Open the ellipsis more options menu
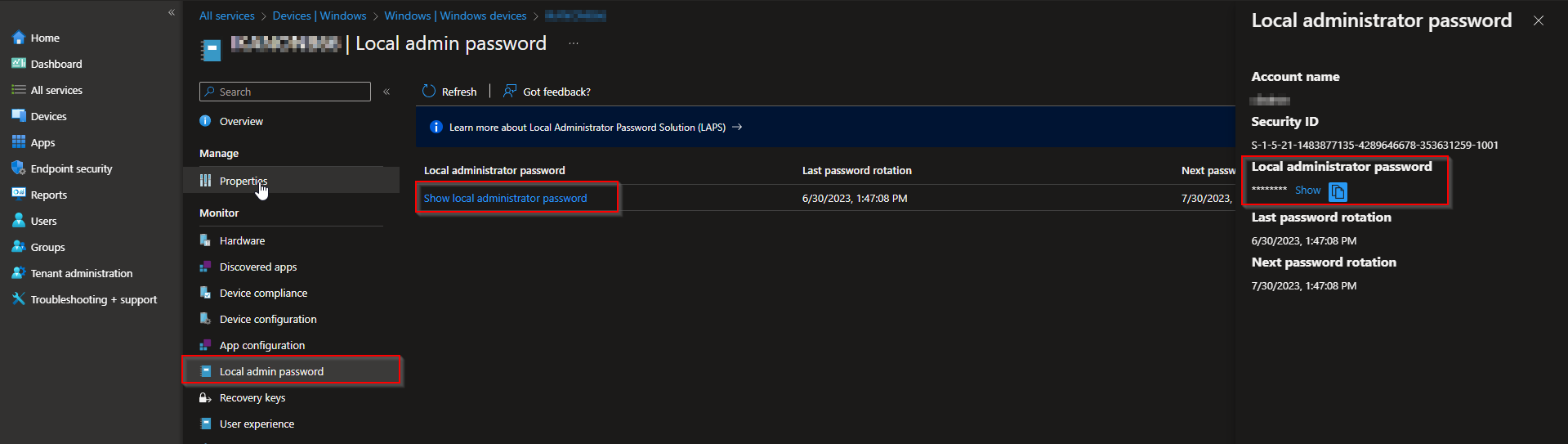 [x=574, y=43]
